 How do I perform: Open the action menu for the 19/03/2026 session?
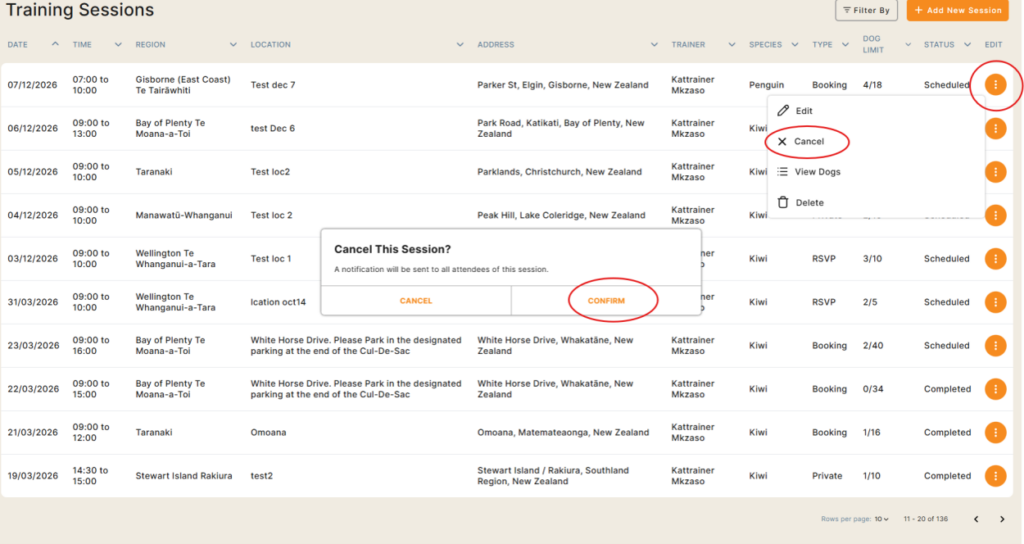[995, 475]
